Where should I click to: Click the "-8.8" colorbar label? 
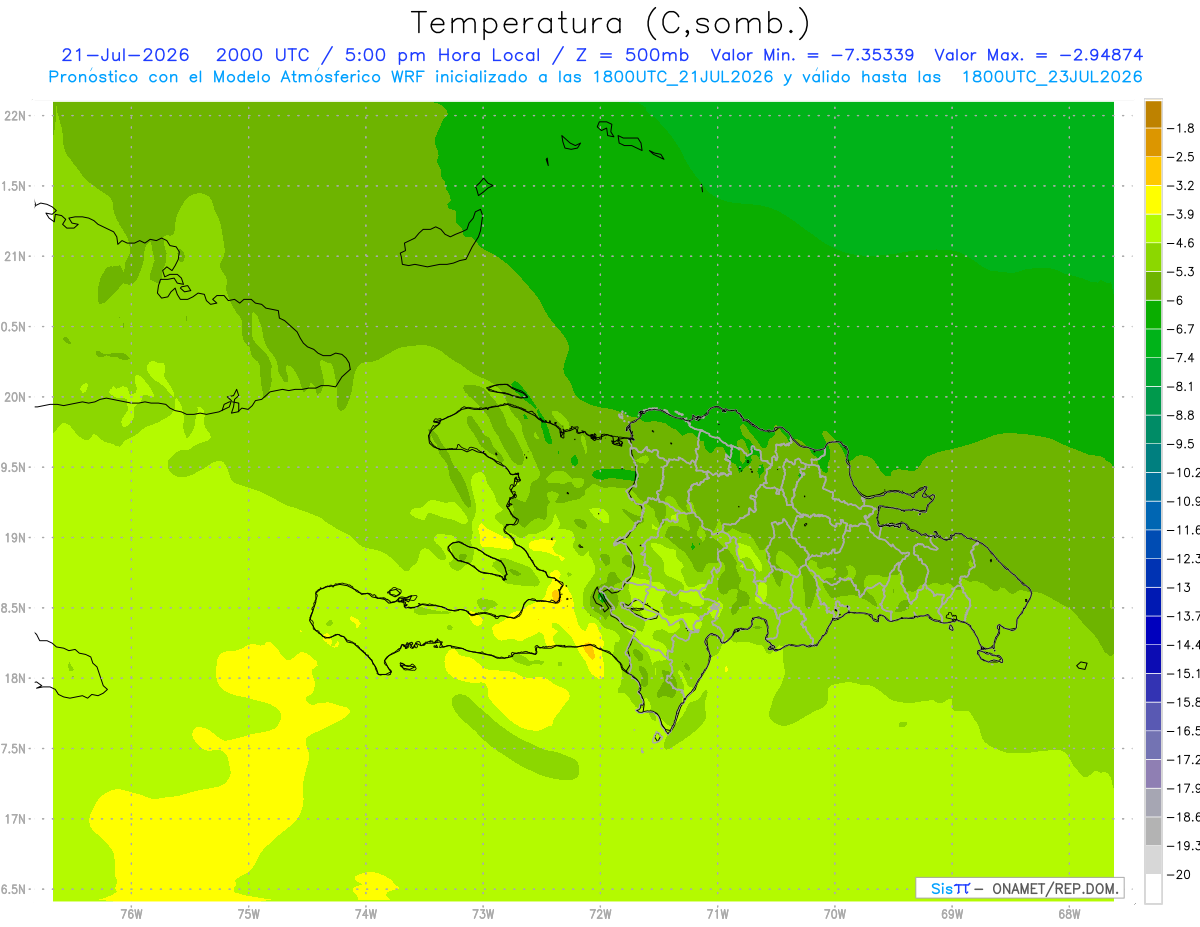[x=1181, y=415]
